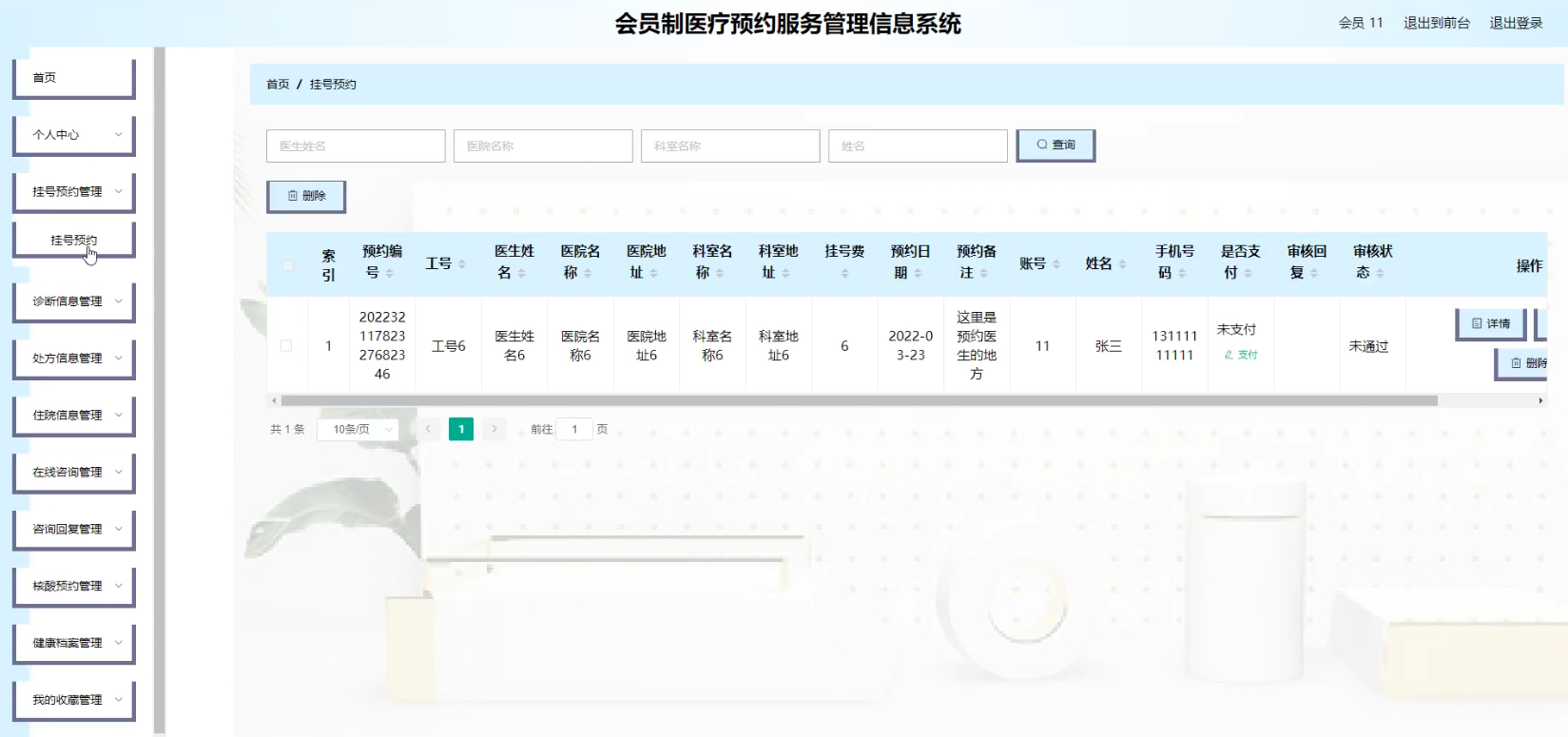Sort by 手机号码 column arrows
The image size is (1568, 737).
pos(1182,273)
